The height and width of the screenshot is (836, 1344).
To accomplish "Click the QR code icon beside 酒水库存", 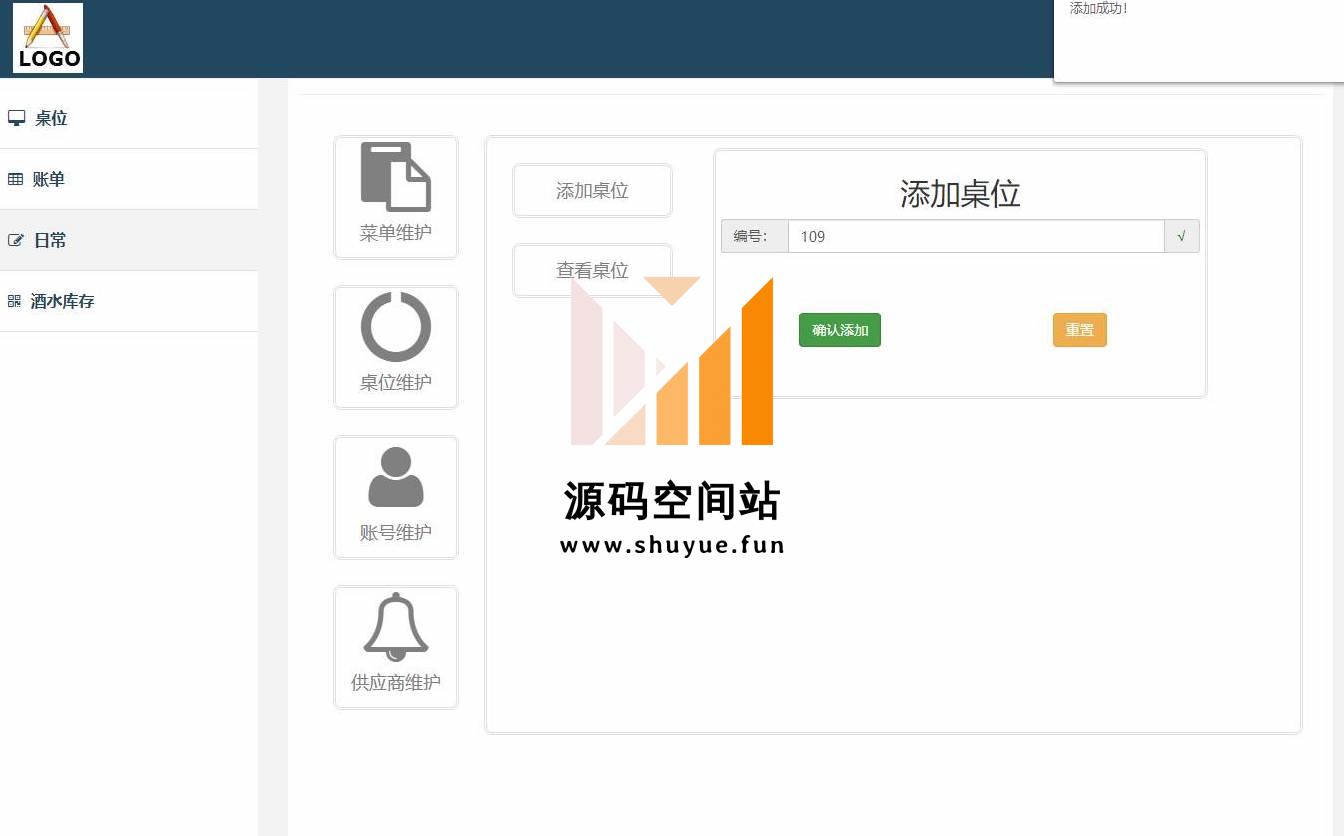I will tap(14, 301).
